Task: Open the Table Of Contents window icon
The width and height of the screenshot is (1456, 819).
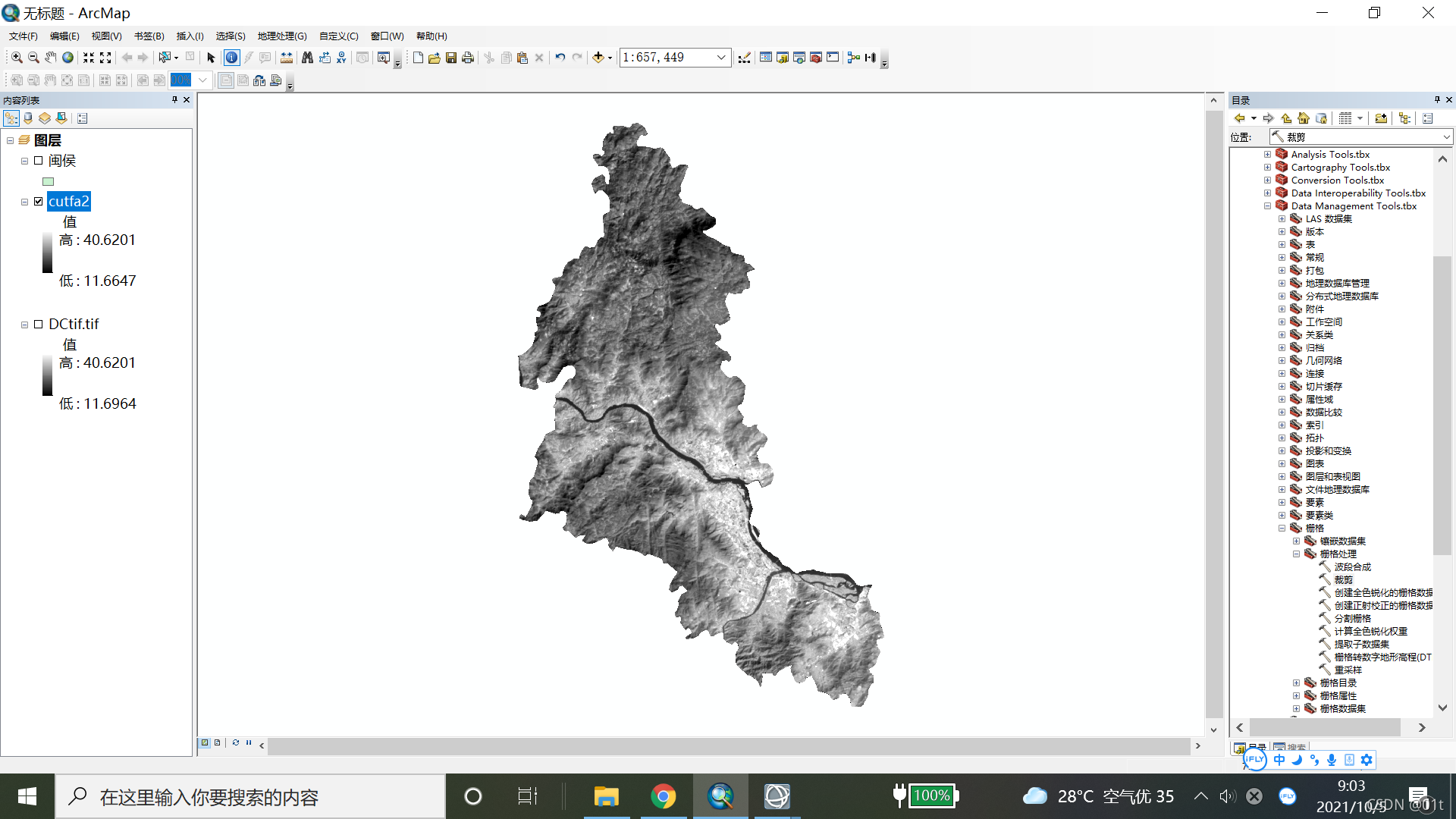Action: pyautogui.click(x=766, y=58)
